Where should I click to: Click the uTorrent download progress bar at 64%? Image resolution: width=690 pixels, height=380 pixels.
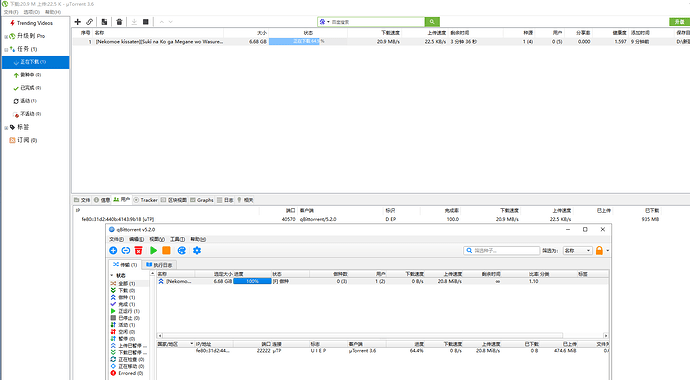[x=308, y=42]
